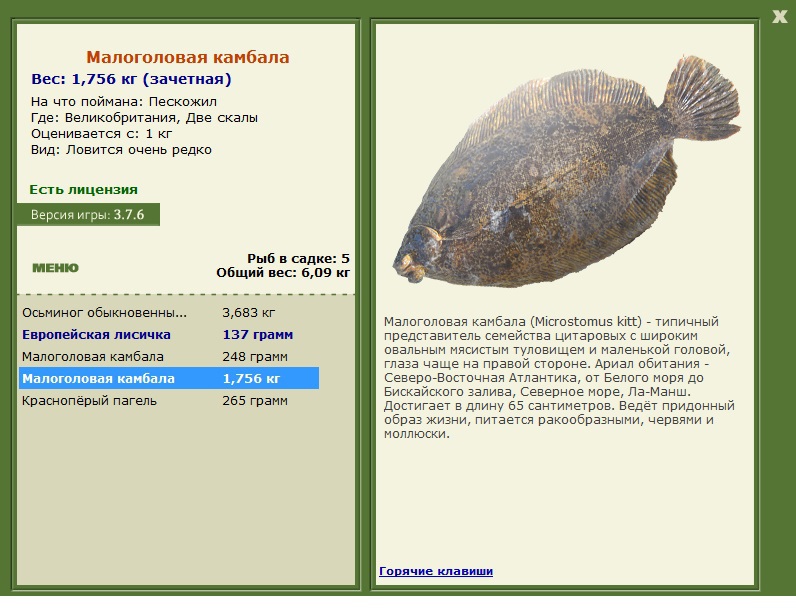Select Краснопёрый пагель row
The image size is (796, 614).
169,401
